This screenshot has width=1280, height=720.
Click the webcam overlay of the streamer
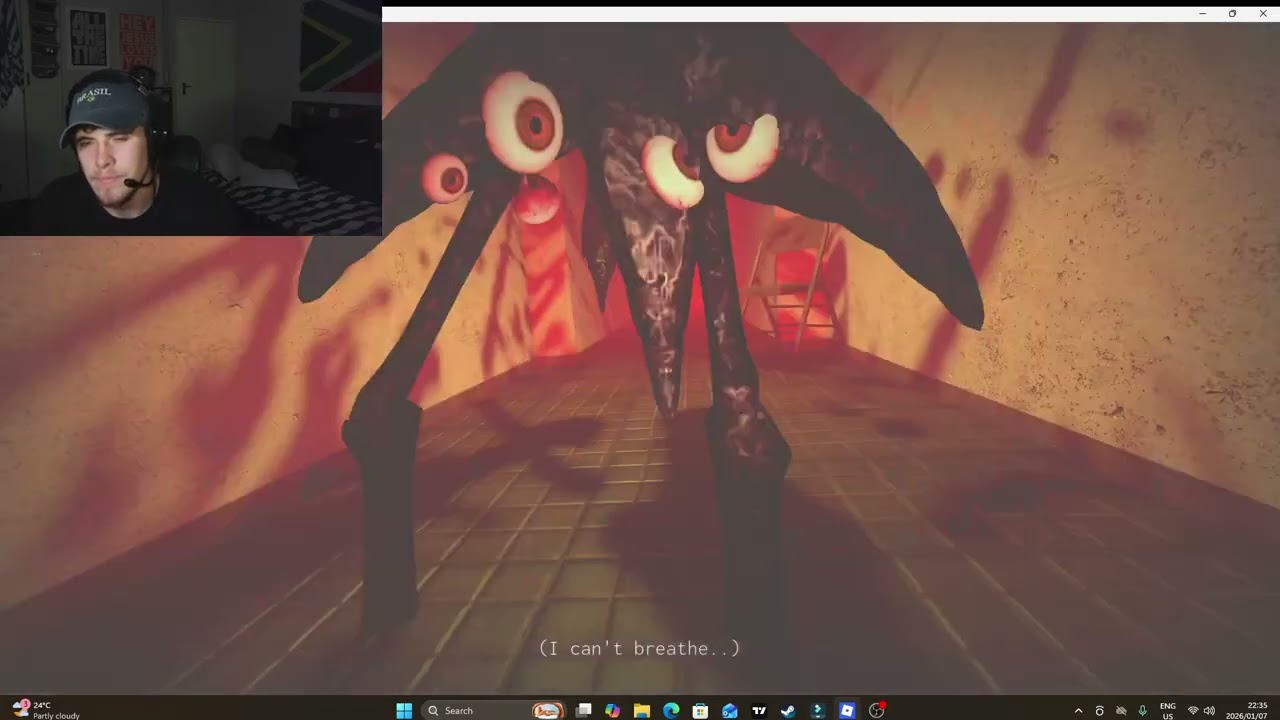pos(190,118)
